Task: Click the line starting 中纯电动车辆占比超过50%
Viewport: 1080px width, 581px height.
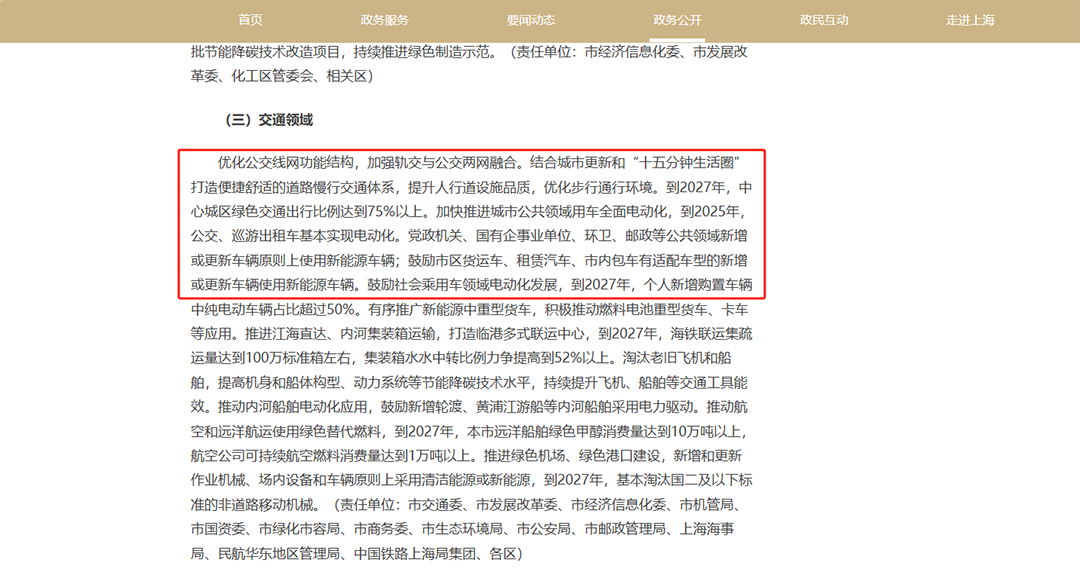Action: tap(469, 309)
